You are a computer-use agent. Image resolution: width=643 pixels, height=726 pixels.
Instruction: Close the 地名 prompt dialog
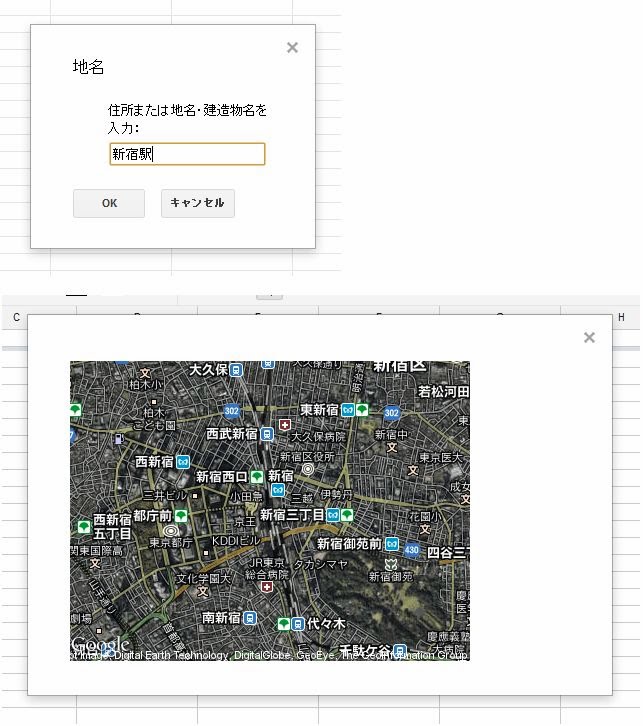click(x=292, y=47)
